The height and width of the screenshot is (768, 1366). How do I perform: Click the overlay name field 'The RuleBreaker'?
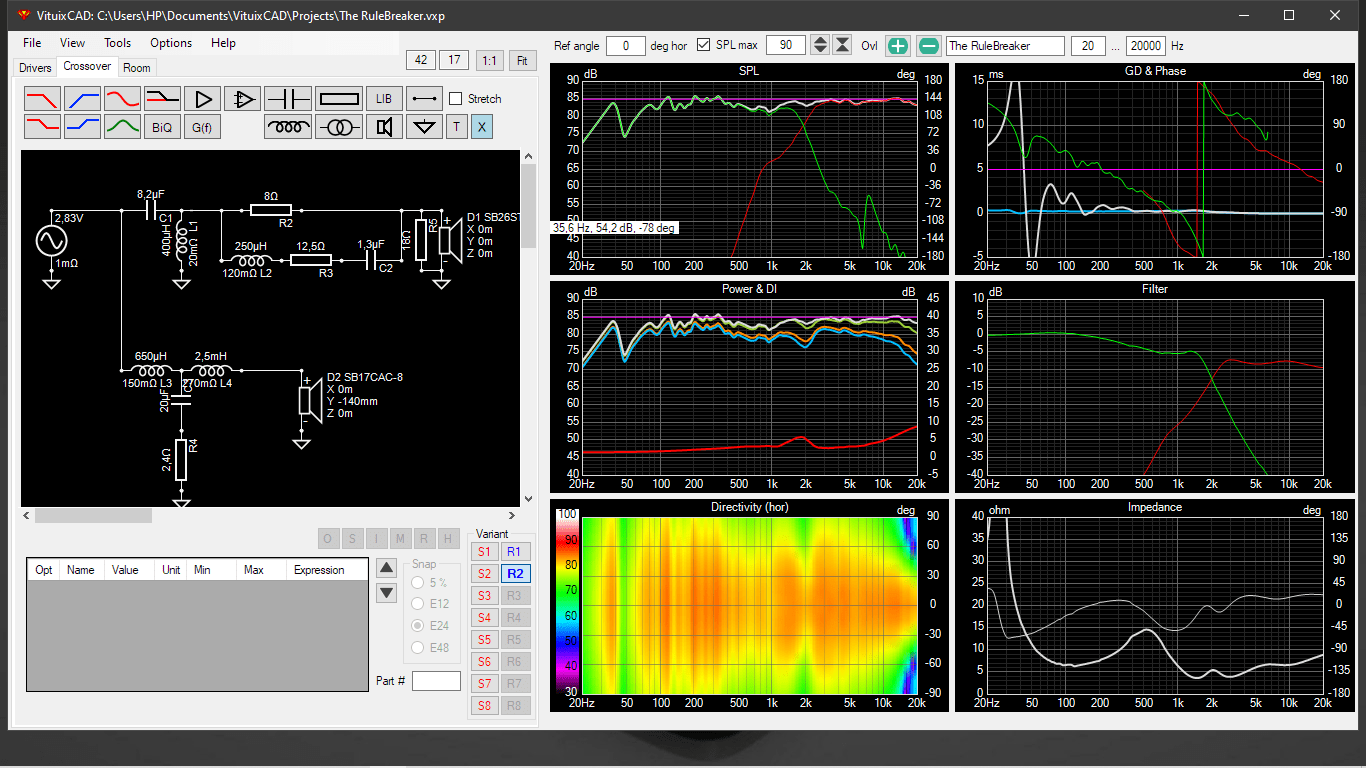1004,45
